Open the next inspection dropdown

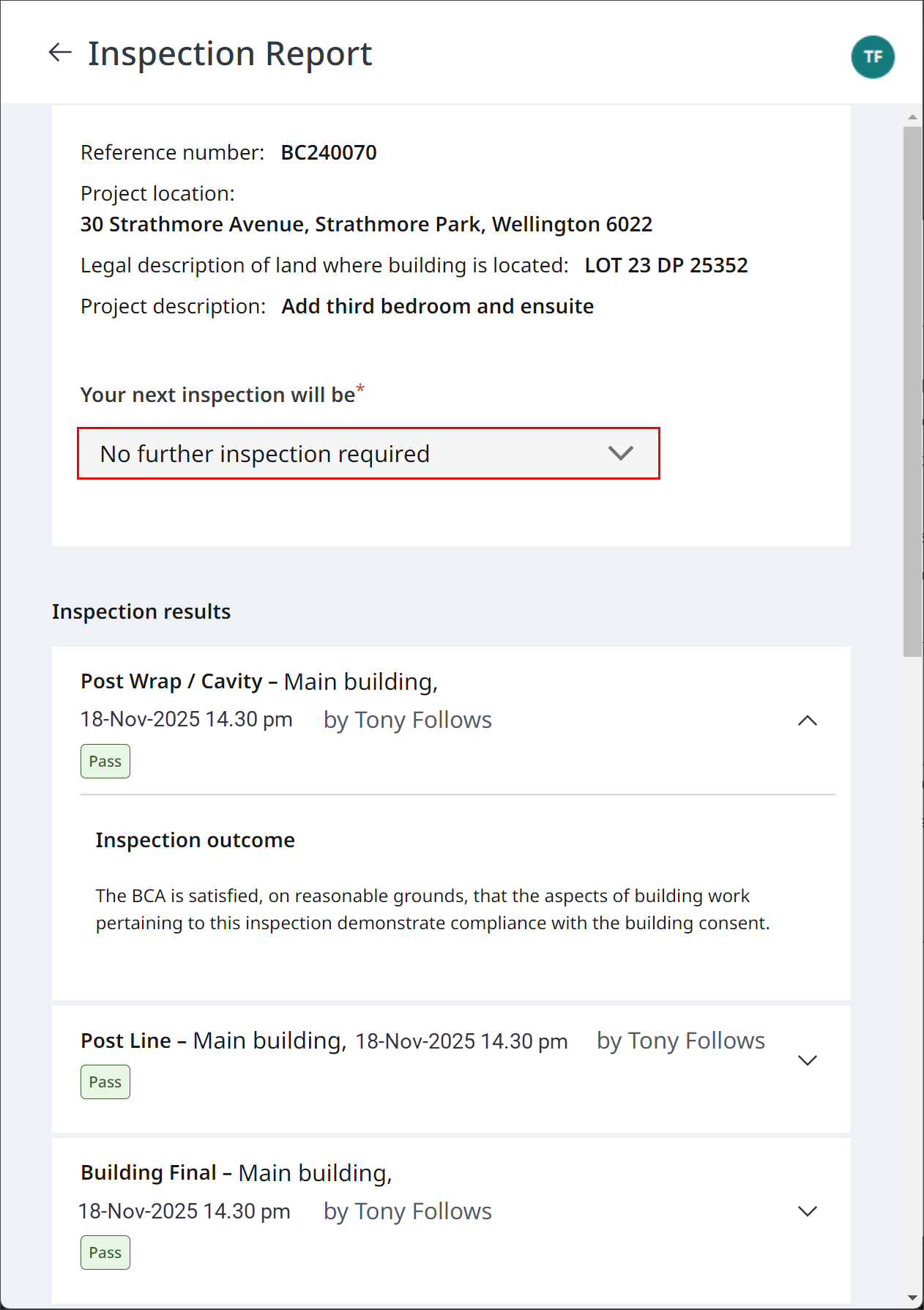click(x=368, y=453)
